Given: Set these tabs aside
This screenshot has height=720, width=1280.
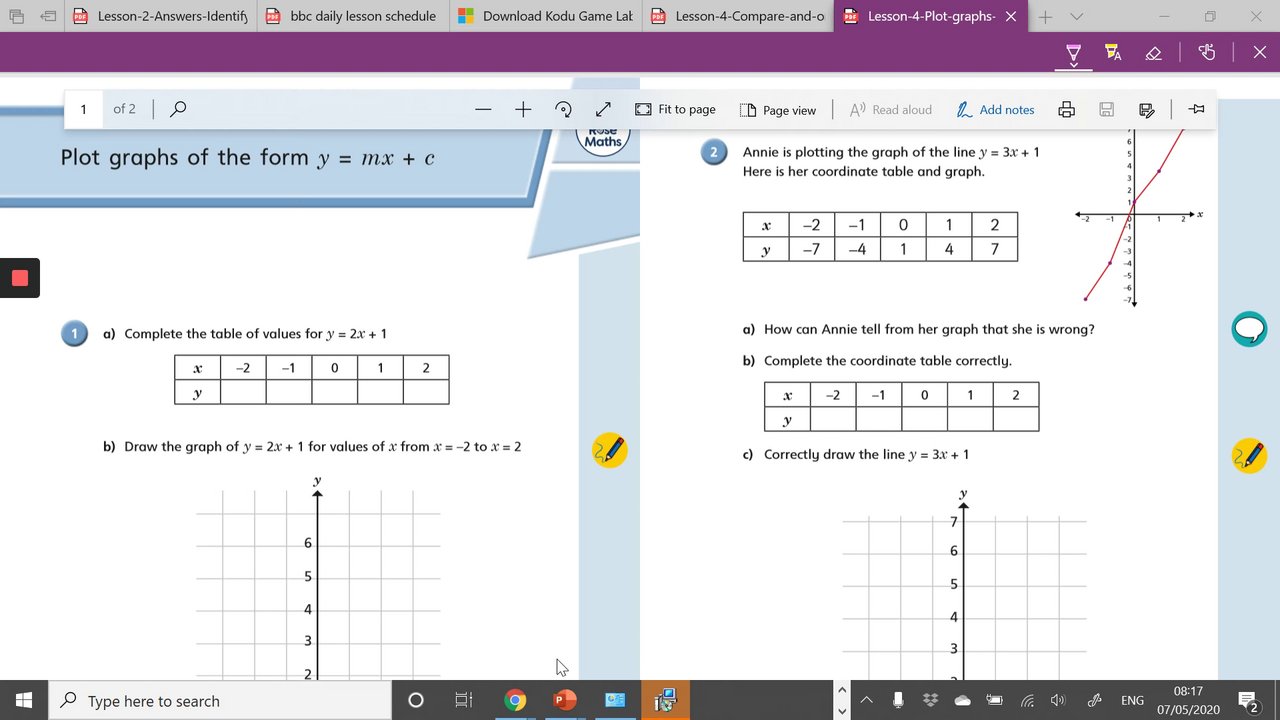Looking at the screenshot, I should click(48, 16).
